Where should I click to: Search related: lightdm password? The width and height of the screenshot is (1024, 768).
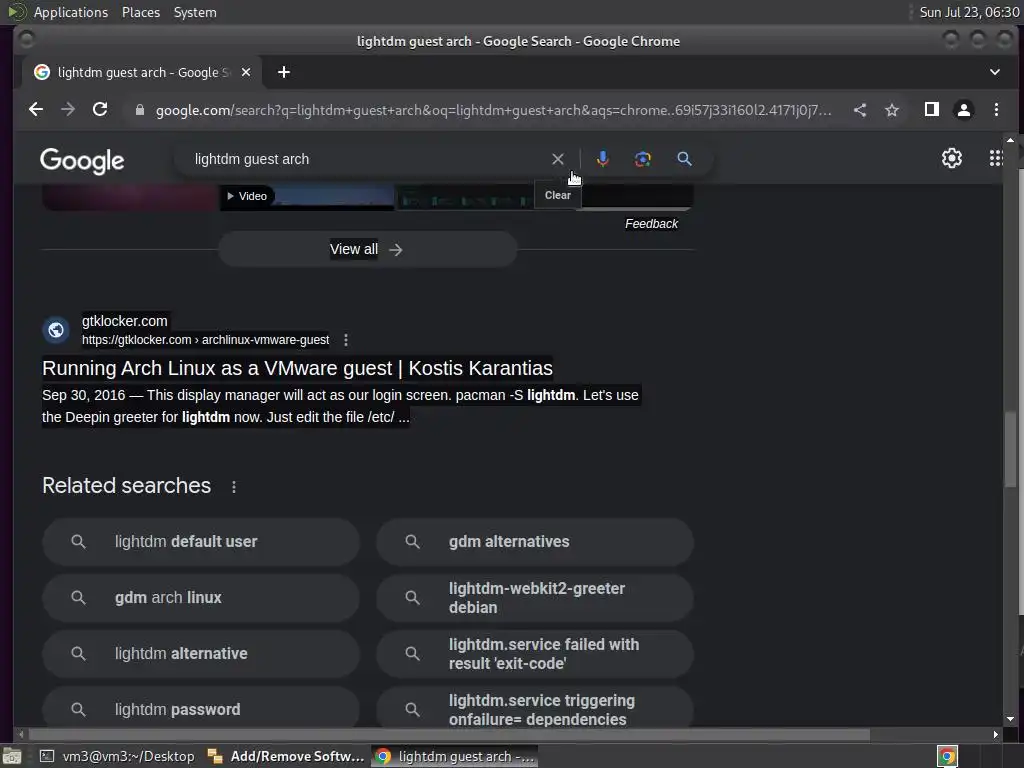pos(201,707)
